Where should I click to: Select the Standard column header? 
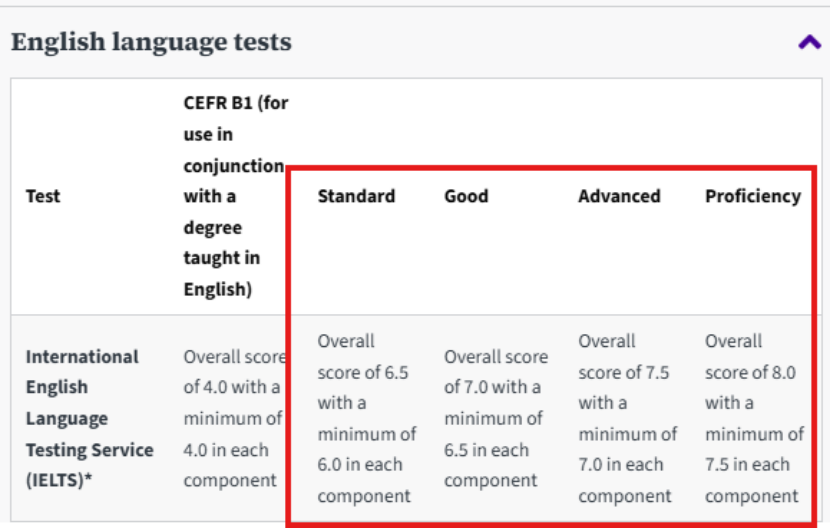[356, 196]
